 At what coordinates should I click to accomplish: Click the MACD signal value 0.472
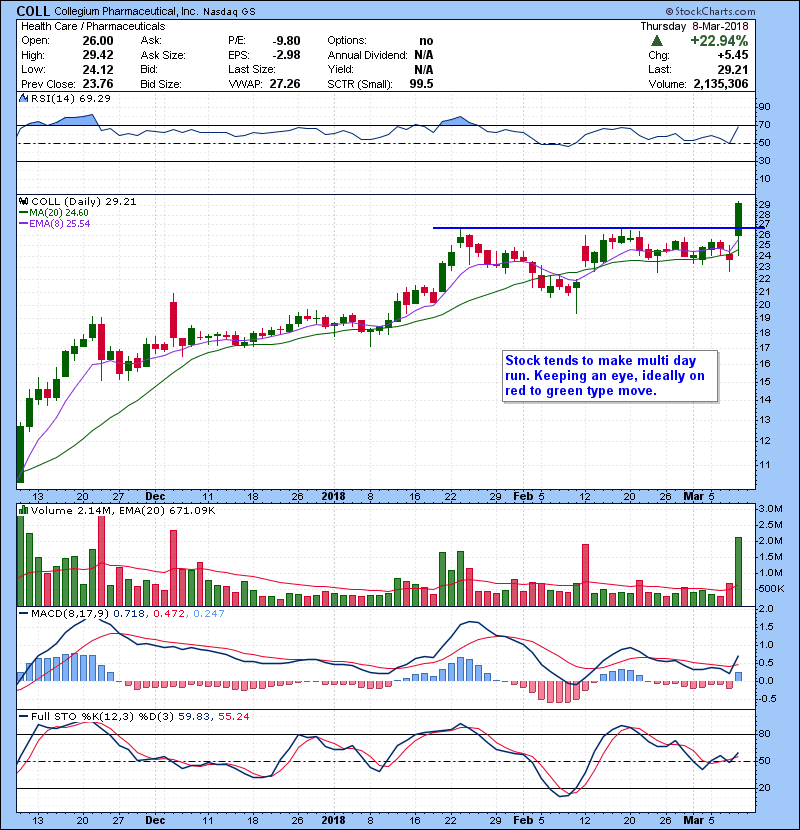[x=169, y=614]
